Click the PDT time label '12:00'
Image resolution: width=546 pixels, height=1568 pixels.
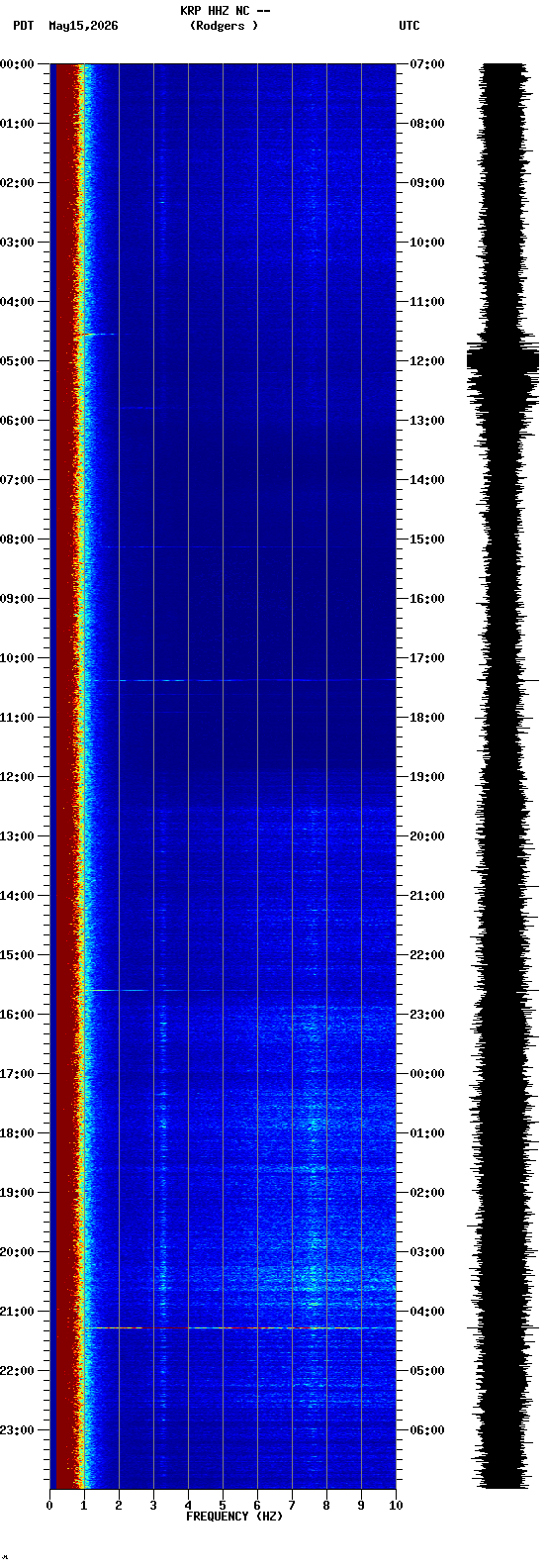[x=17, y=777]
